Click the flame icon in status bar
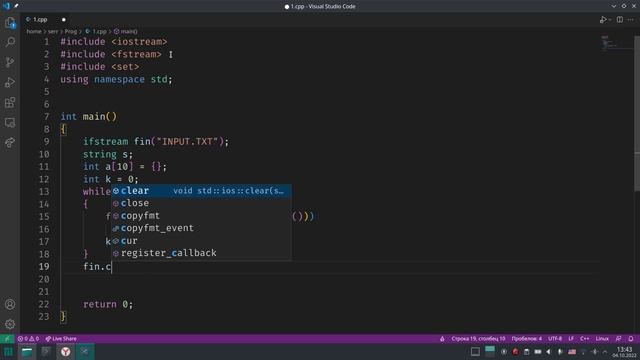640x360 pixels. tap(442, 339)
